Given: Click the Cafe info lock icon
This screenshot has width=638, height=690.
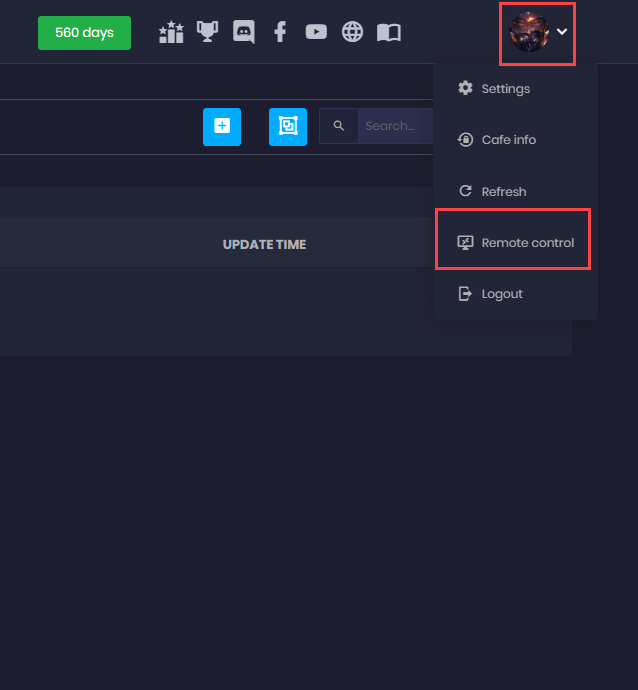Looking at the screenshot, I should [465, 139].
